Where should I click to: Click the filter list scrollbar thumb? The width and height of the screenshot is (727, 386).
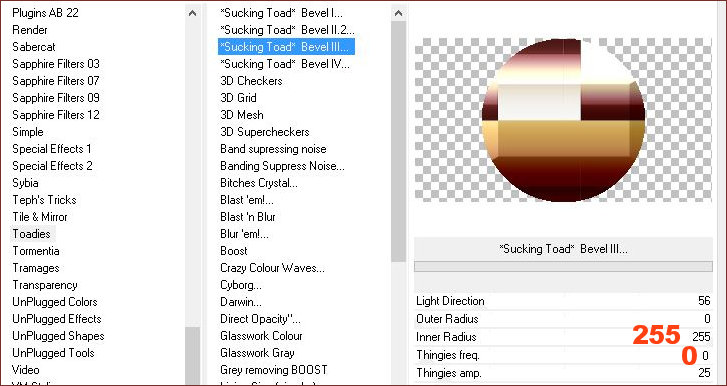398,142
